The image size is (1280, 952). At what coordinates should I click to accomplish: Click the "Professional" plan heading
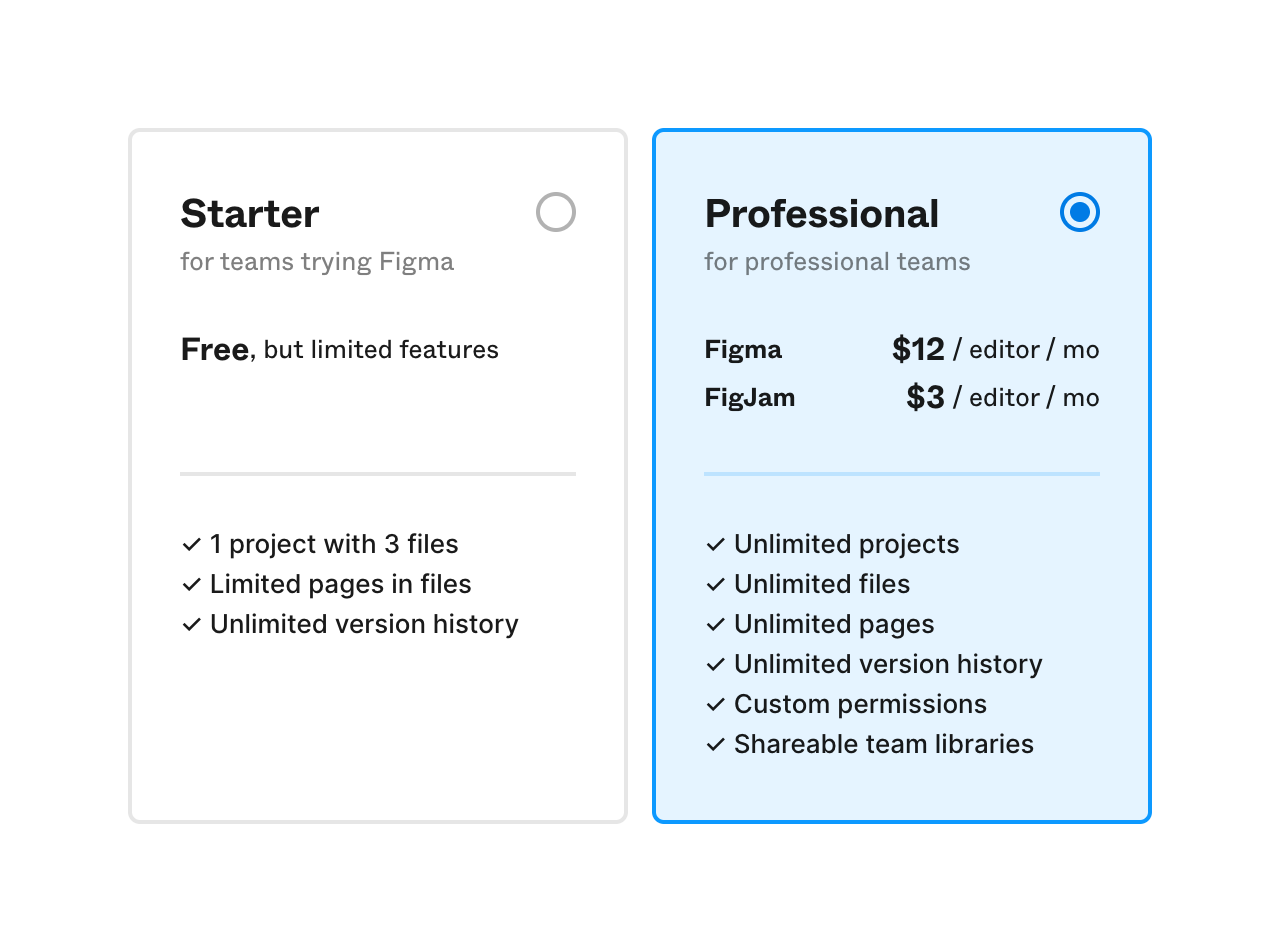pos(821,213)
